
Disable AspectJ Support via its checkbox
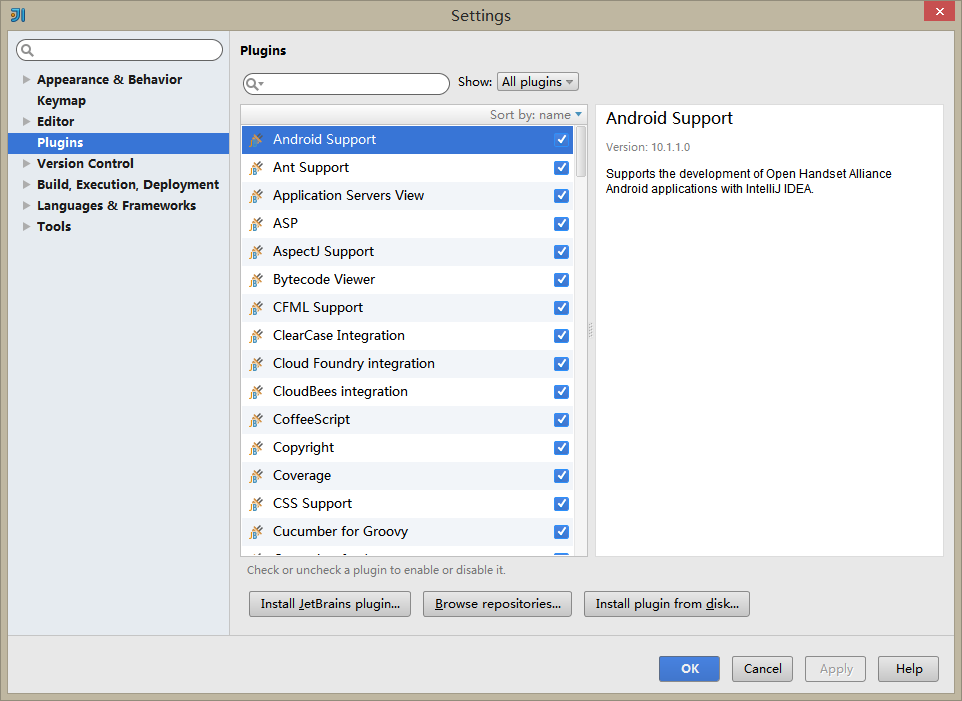pos(561,252)
